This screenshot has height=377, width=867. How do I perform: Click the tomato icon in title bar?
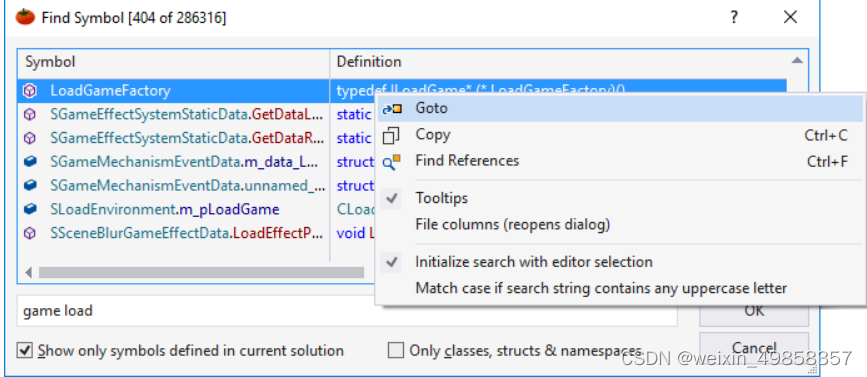coord(25,17)
